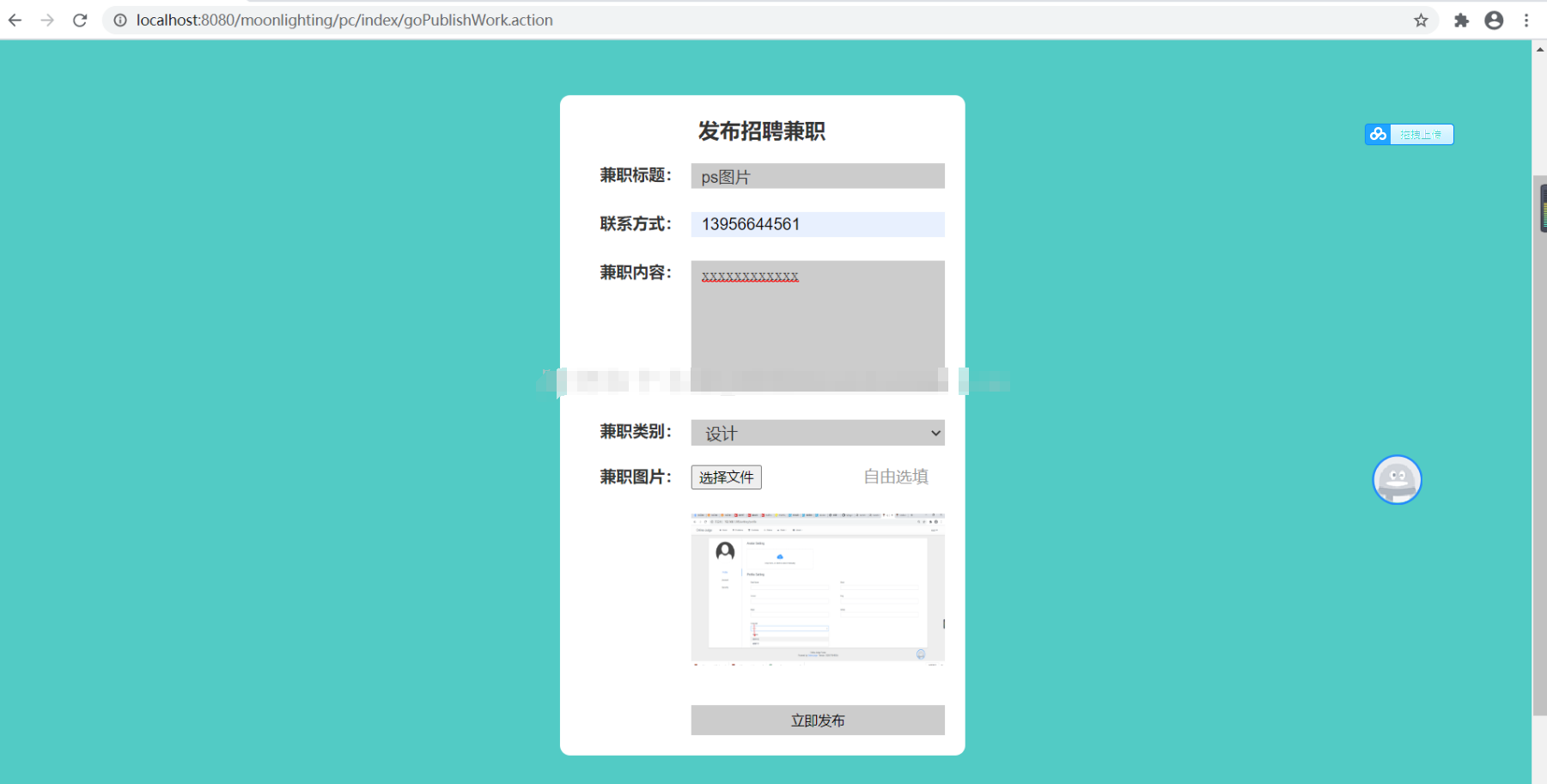Viewport: 1547px width, 784px height.
Task: Open the Chrome three-dot menu
Action: tap(1526, 20)
